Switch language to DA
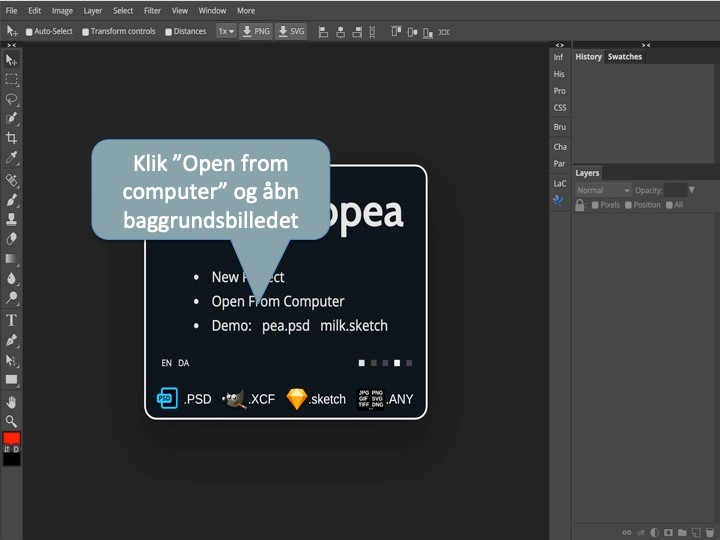Image resolution: width=720 pixels, height=540 pixels. coord(184,363)
